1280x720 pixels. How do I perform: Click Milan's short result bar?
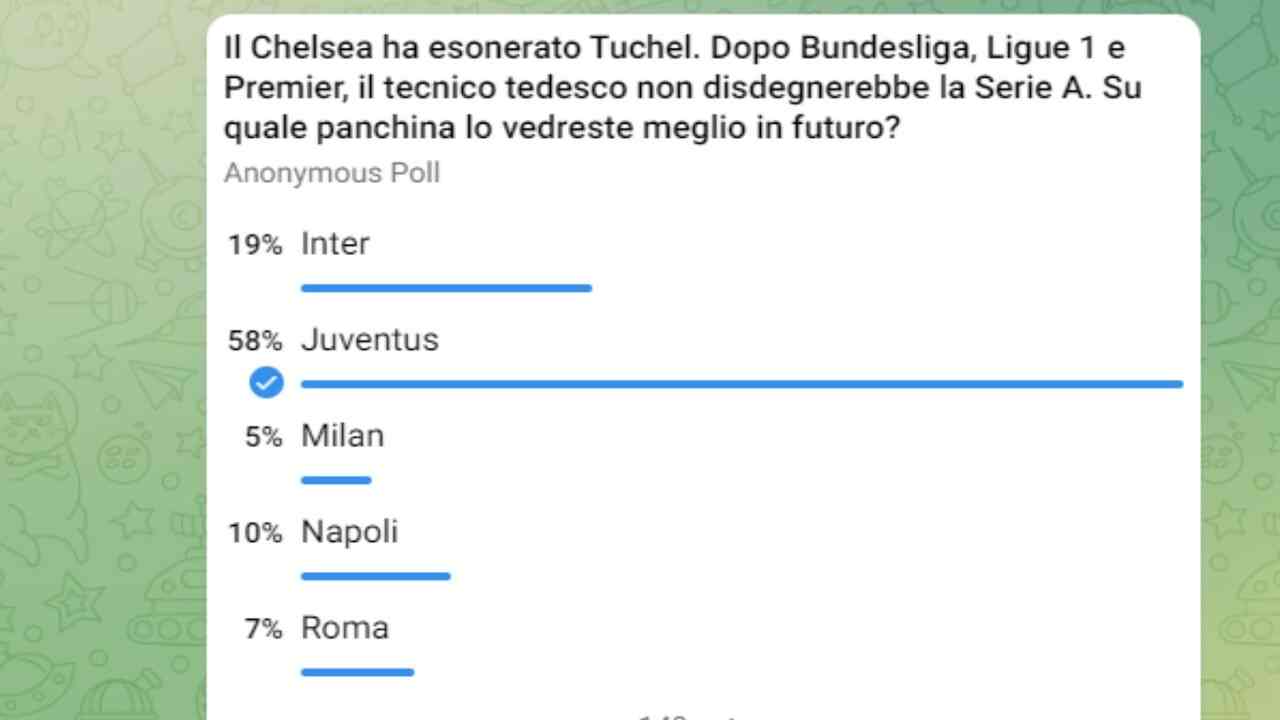[x=336, y=480]
